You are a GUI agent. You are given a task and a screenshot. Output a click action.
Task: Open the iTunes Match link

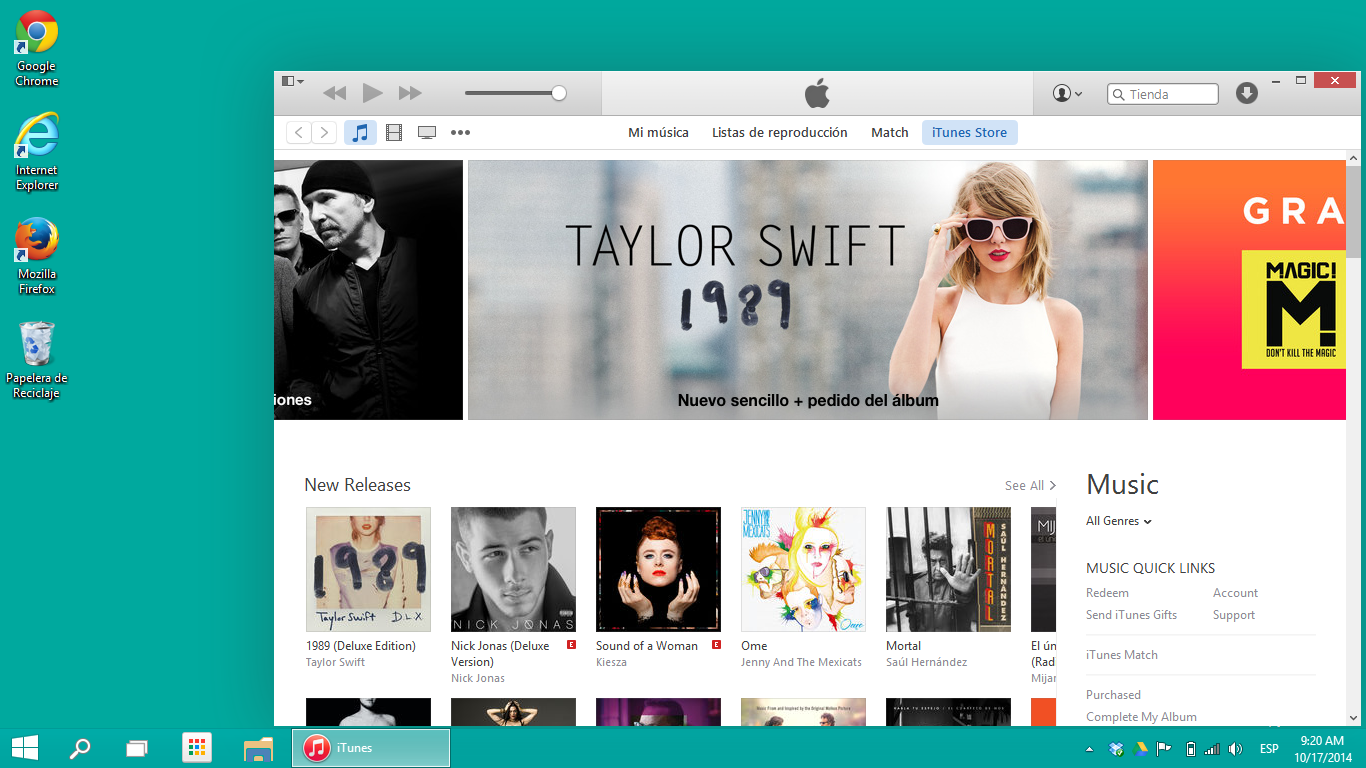[1122, 655]
